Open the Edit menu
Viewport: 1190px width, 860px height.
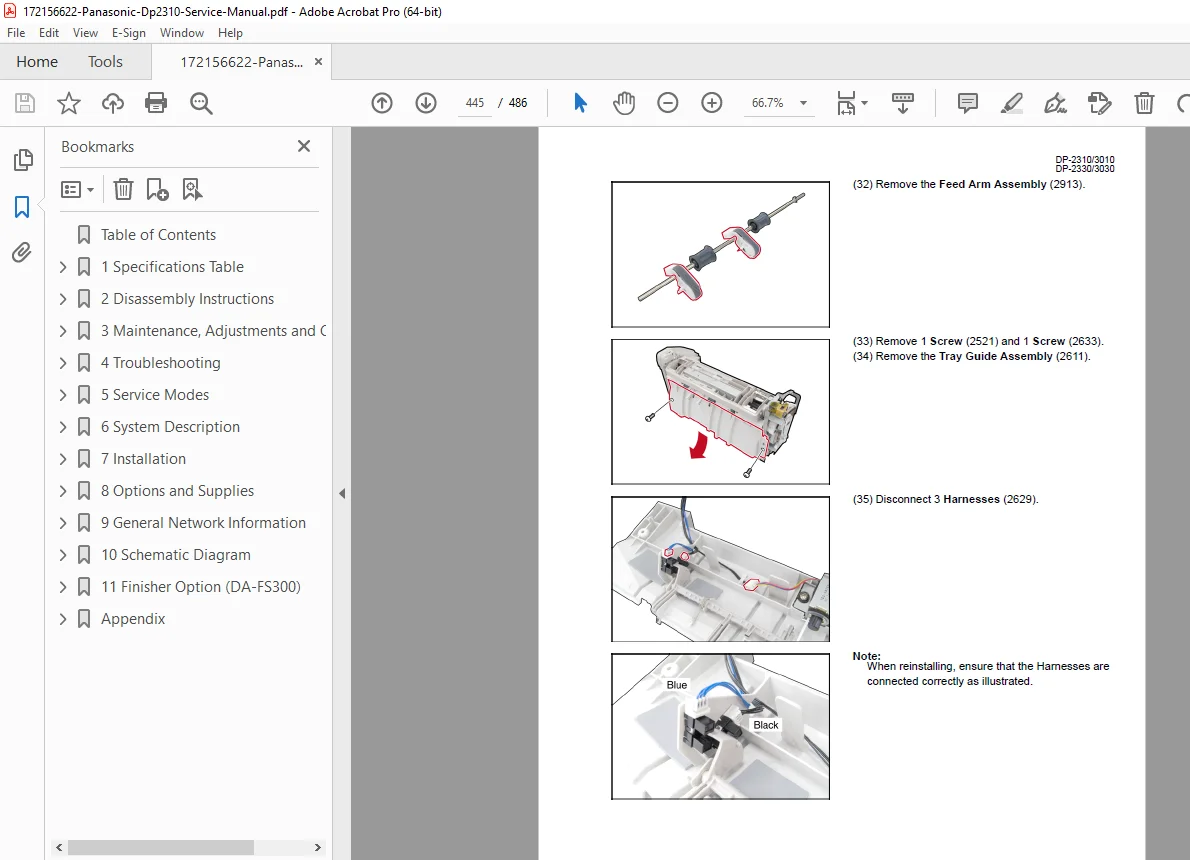point(49,33)
